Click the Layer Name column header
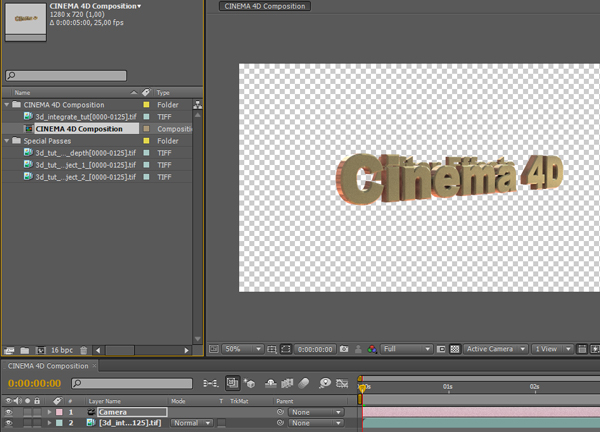The width and height of the screenshot is (600, 432). coord(104,401)
